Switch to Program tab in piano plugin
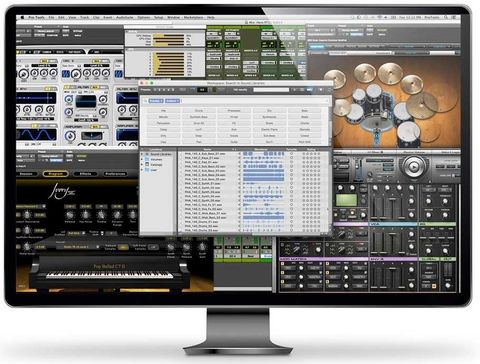Screen dimensions: 480x364 [55, 174]
